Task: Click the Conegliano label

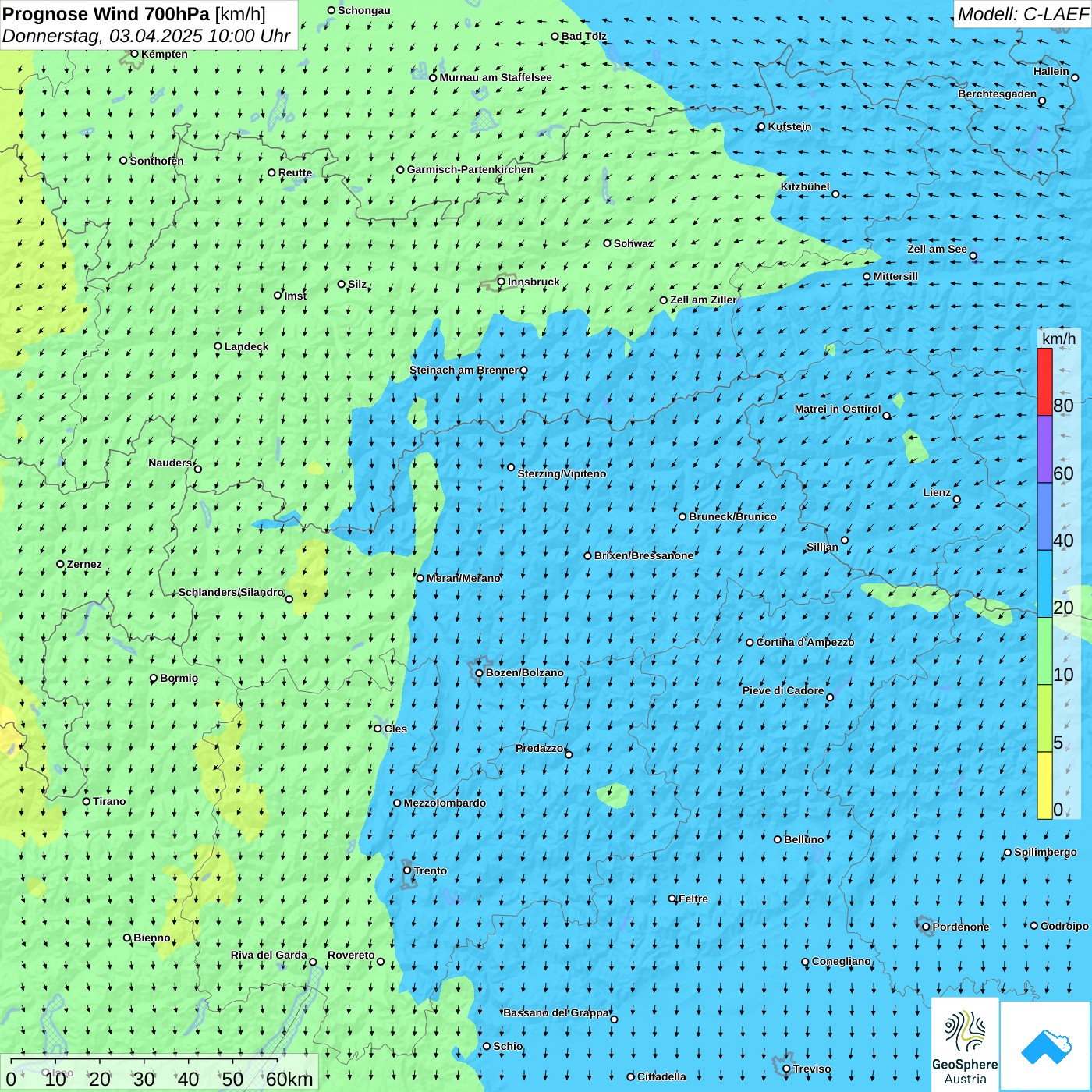Action: click(841, 961)
